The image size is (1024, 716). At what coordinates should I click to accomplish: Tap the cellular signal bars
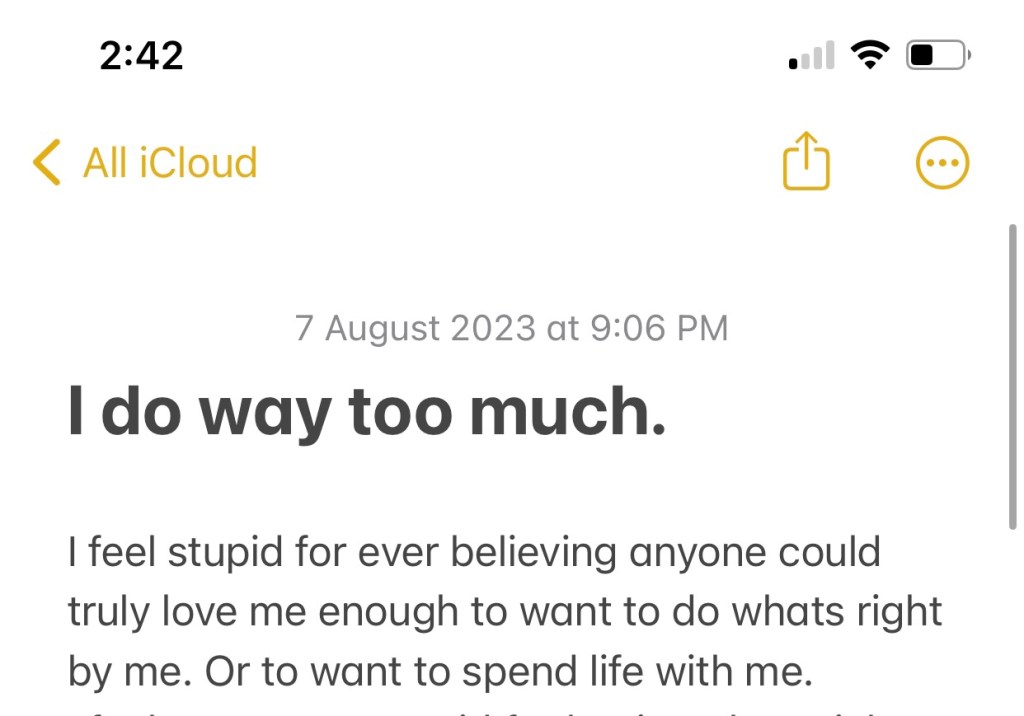pos(811,56)
